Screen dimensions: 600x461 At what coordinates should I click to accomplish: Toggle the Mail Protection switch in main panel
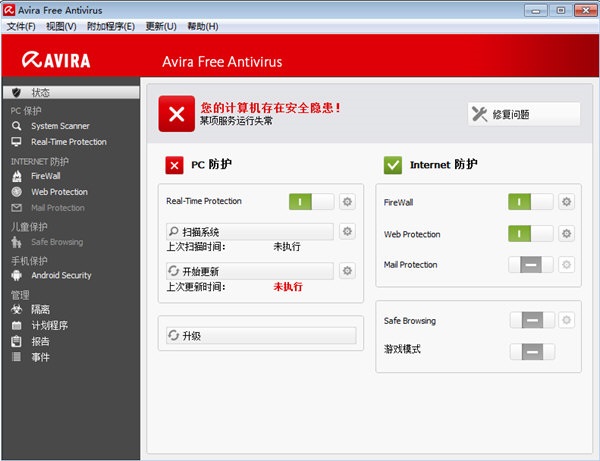531,264
